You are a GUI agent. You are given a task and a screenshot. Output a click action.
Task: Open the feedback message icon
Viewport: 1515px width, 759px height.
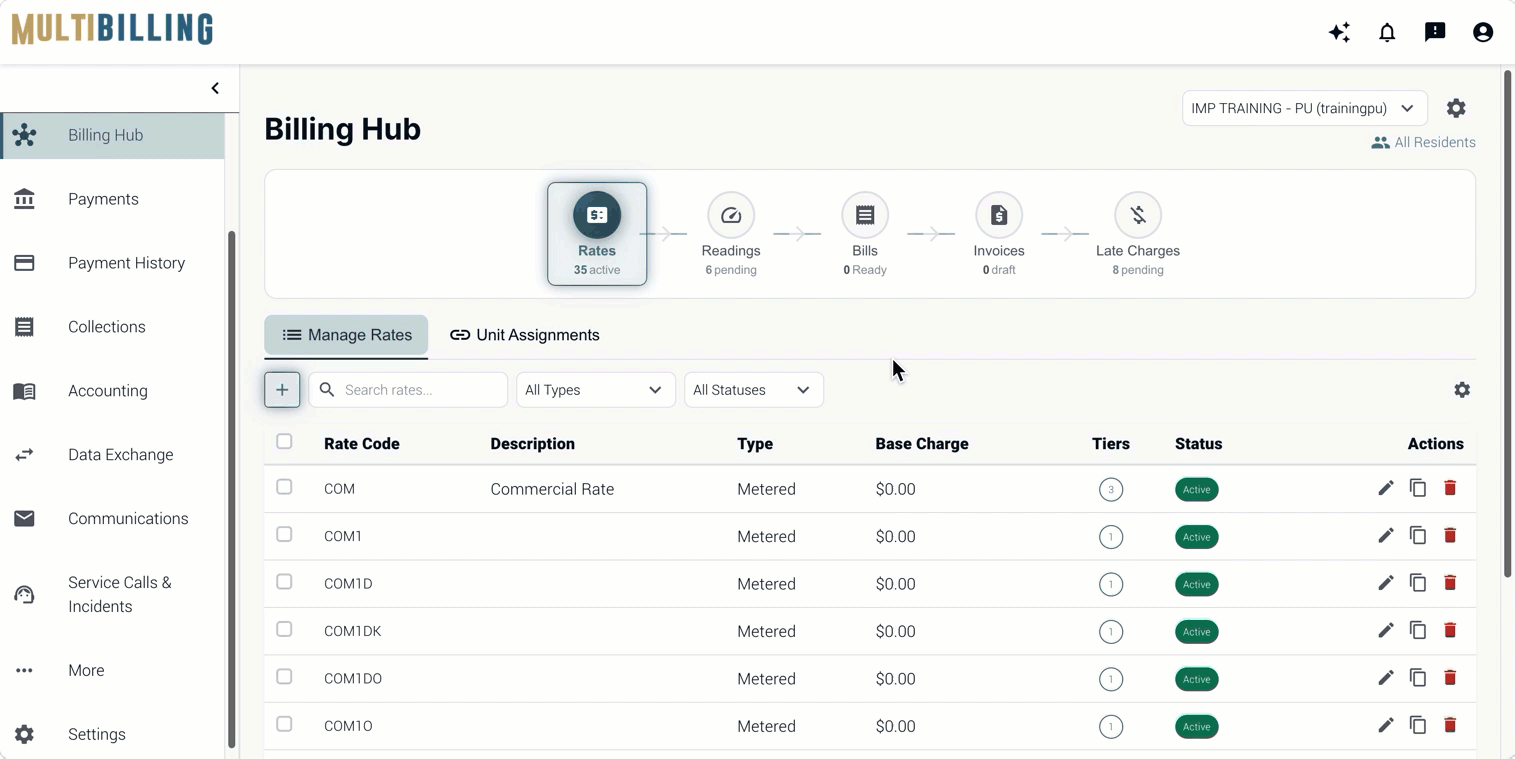coord(1435,32)
